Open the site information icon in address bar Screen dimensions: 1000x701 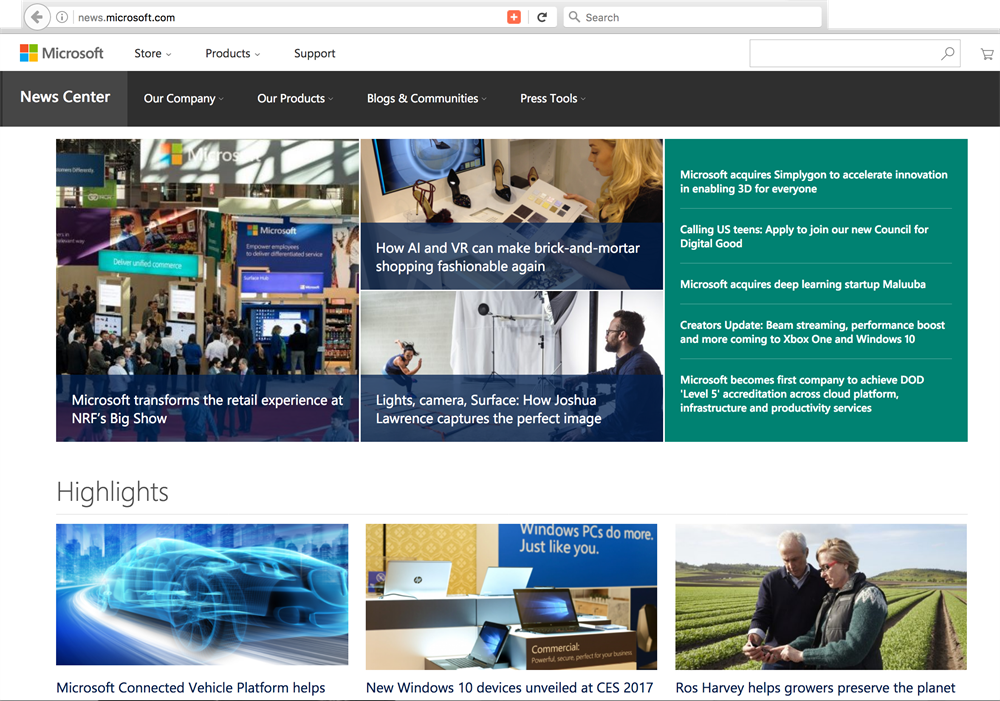point(62,17)
